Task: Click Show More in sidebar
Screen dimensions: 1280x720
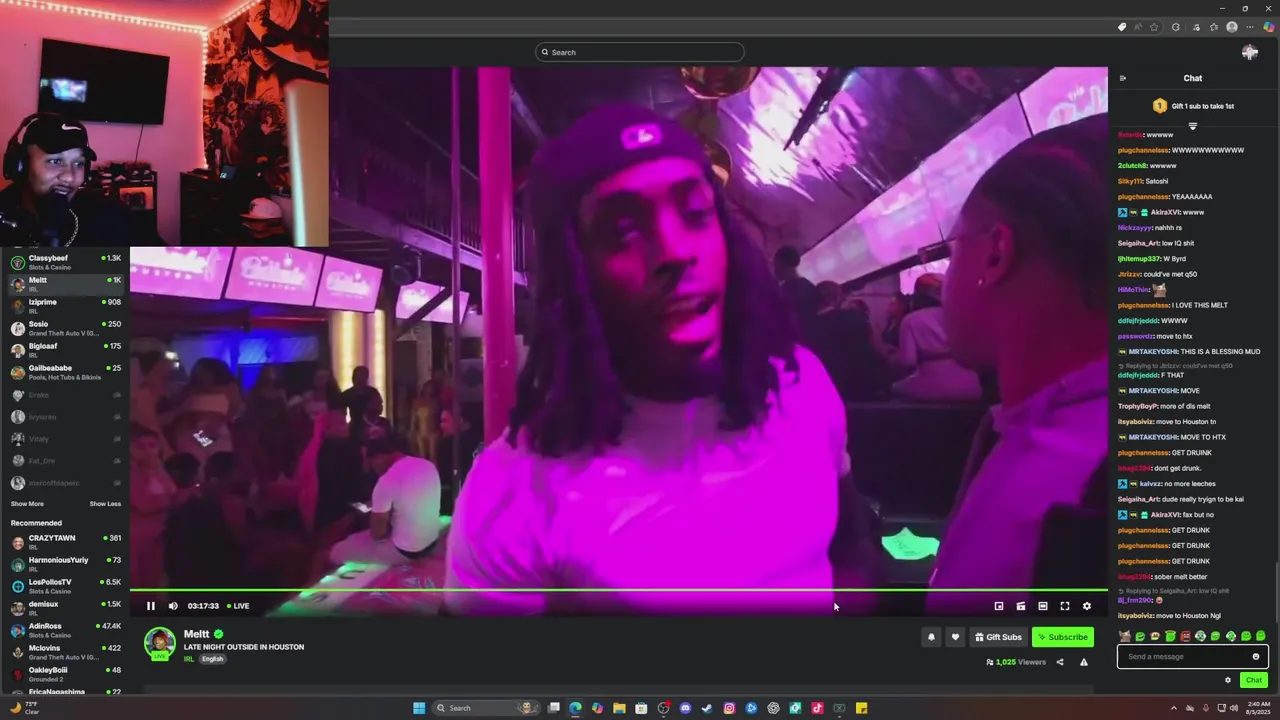Action: click(x=27, y=504)
